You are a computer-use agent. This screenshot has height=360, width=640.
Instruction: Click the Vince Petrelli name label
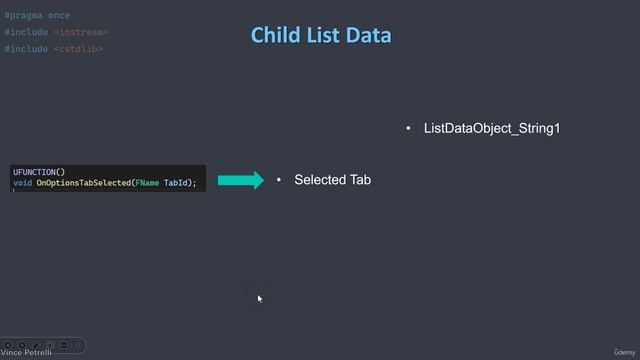click(x=26, y=352)
